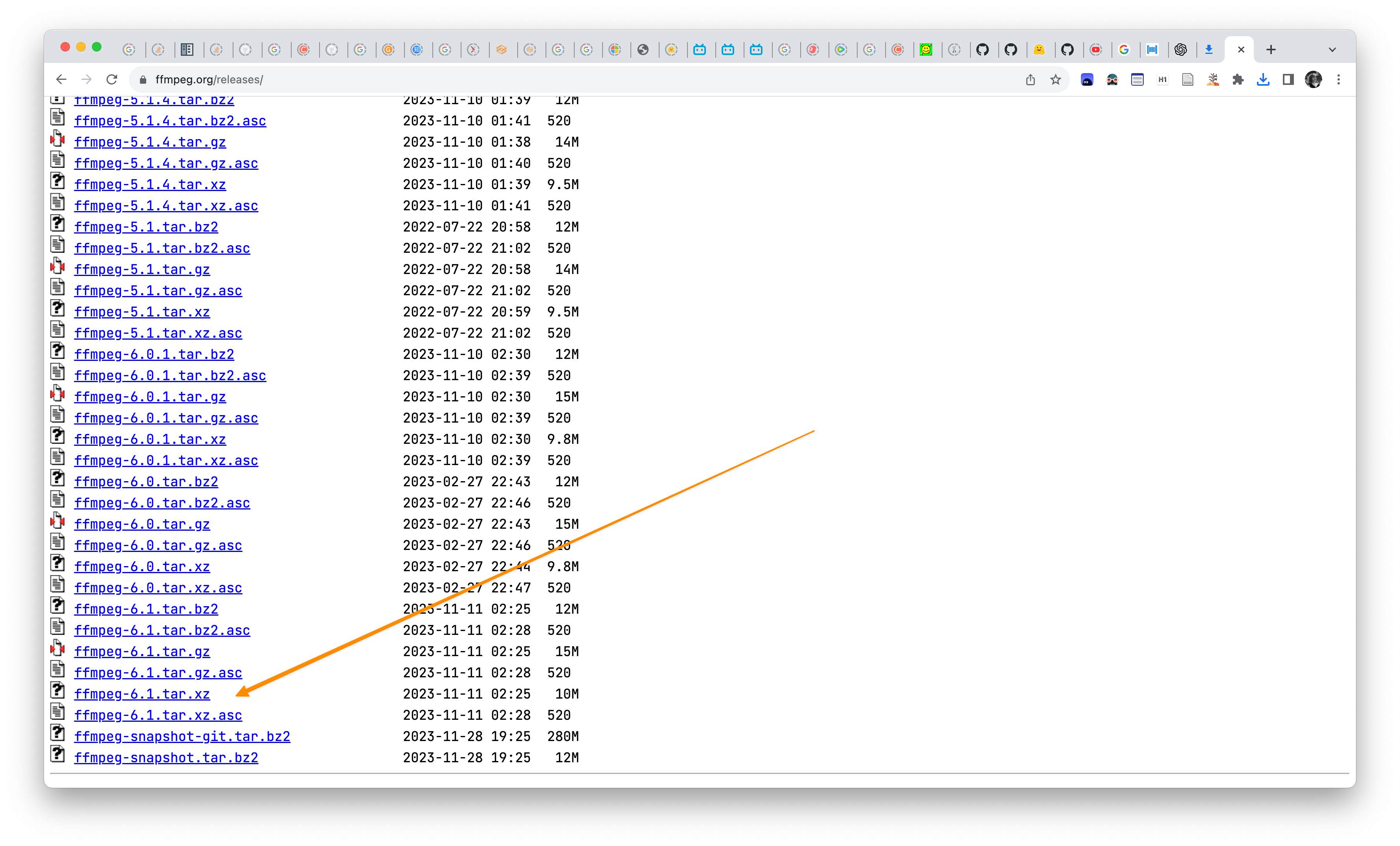
Task: Click the lock icon in address bar
Action: [x=143, y=79]
